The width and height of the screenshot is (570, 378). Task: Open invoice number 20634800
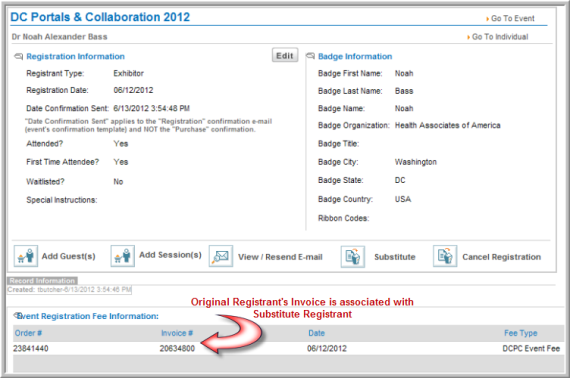coord(177,348)
